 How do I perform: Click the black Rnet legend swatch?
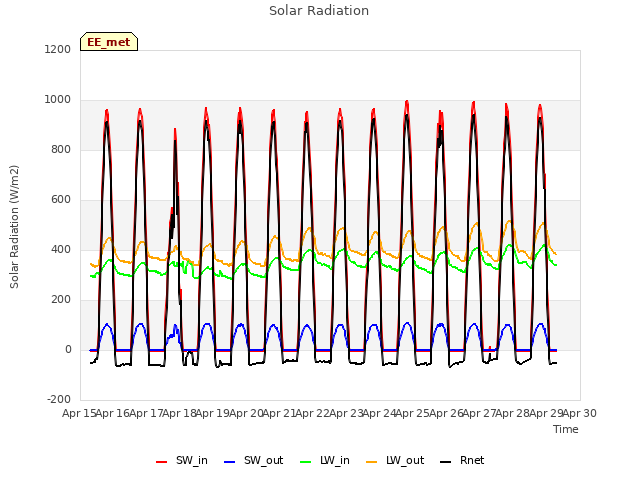446,462
